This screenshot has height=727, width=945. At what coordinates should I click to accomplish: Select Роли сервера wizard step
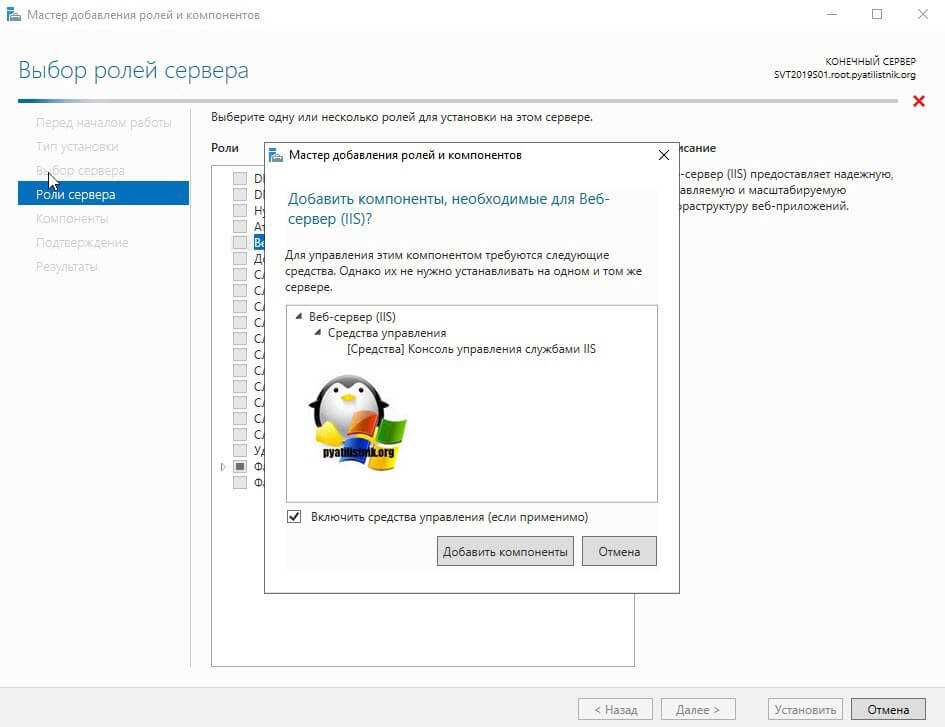[x=103, y=194]
